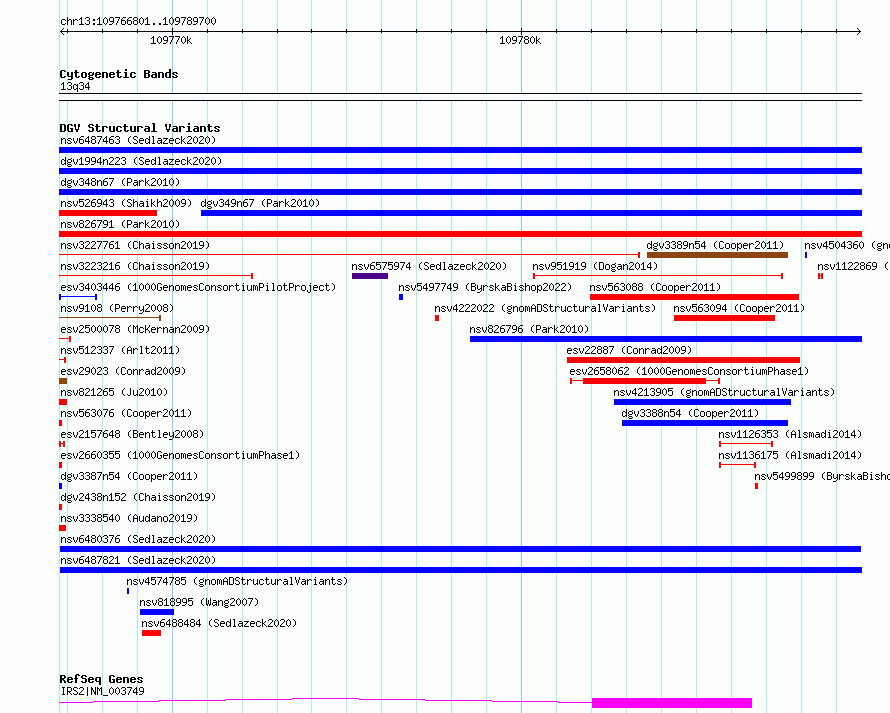Select esv2660355 (1000GenomesConsortiumPhase1) label
The width and height of the screenshot is (890, 713).
click(x=180, y=455)
